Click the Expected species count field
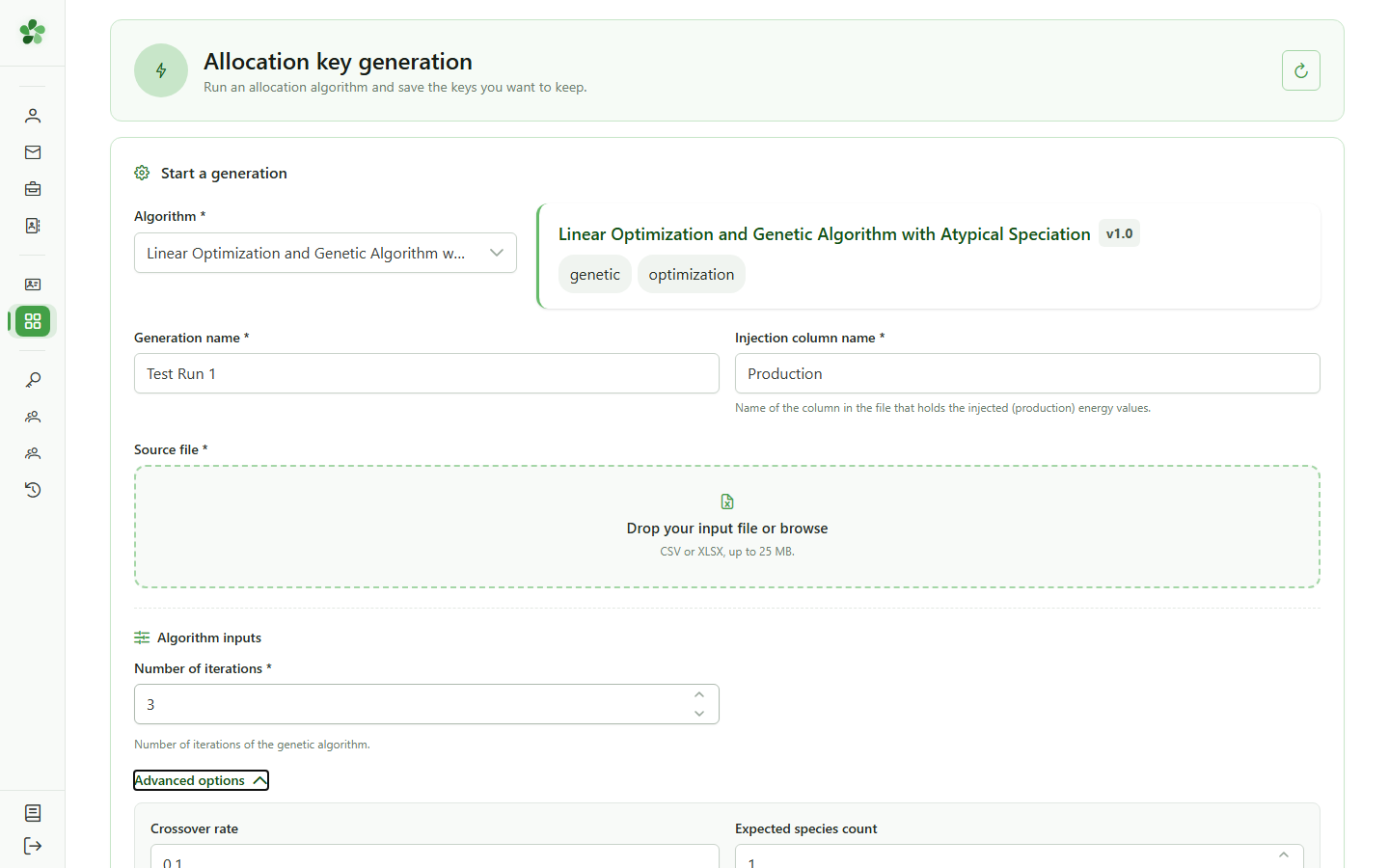This screenshot has width=1389, height=868. click(x=1019, y=856)
